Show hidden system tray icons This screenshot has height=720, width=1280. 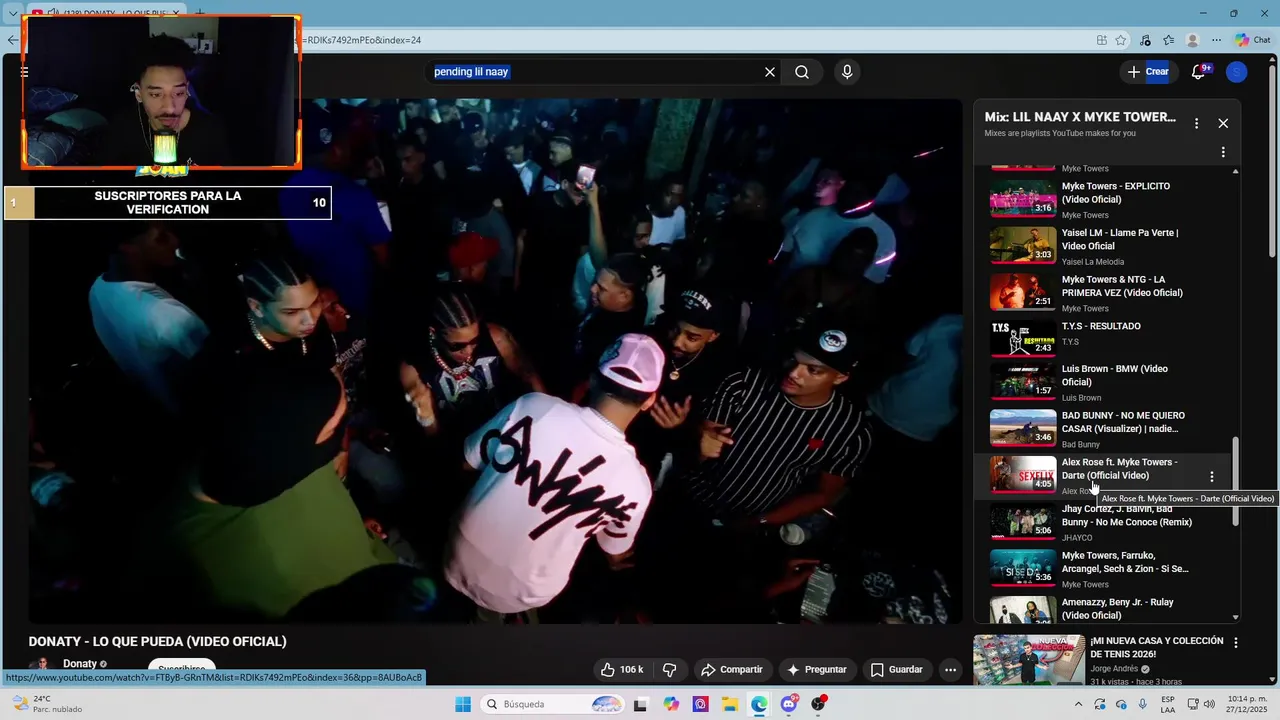[1078, 704]
